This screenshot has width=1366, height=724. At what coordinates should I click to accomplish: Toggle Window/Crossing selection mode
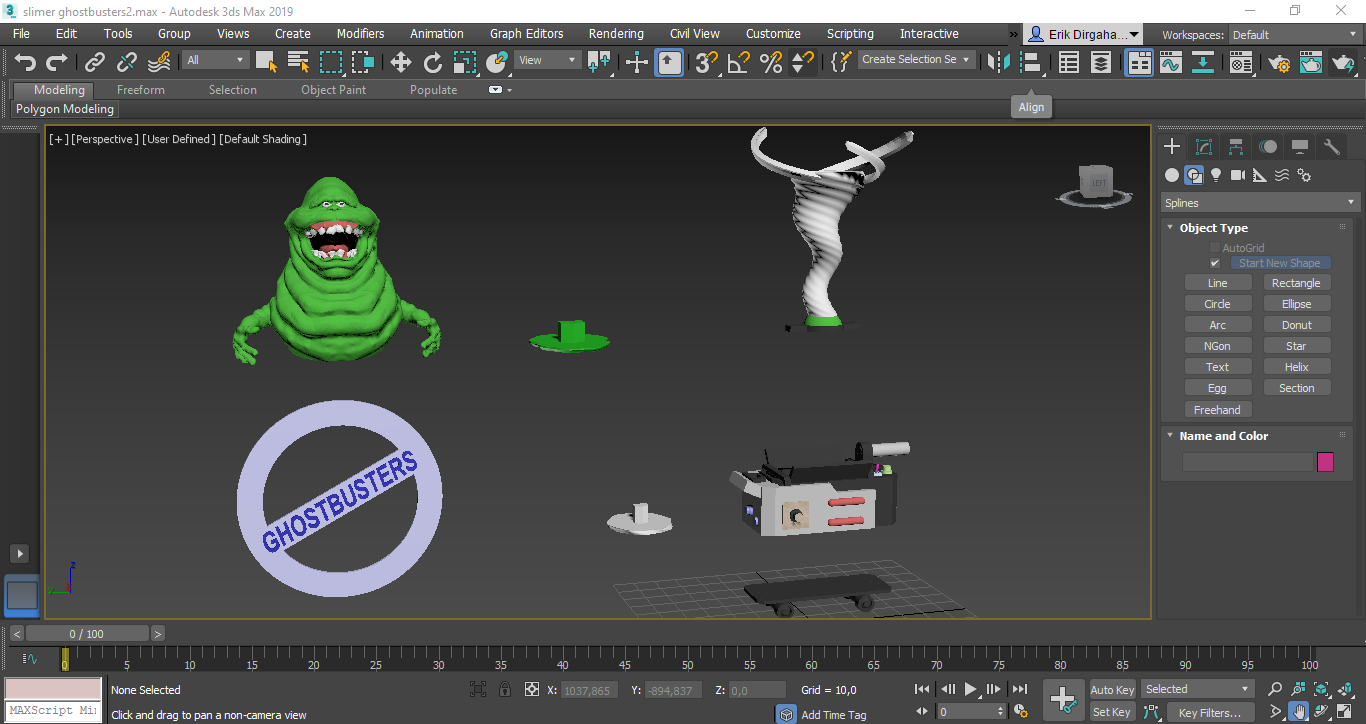[362, 62]
